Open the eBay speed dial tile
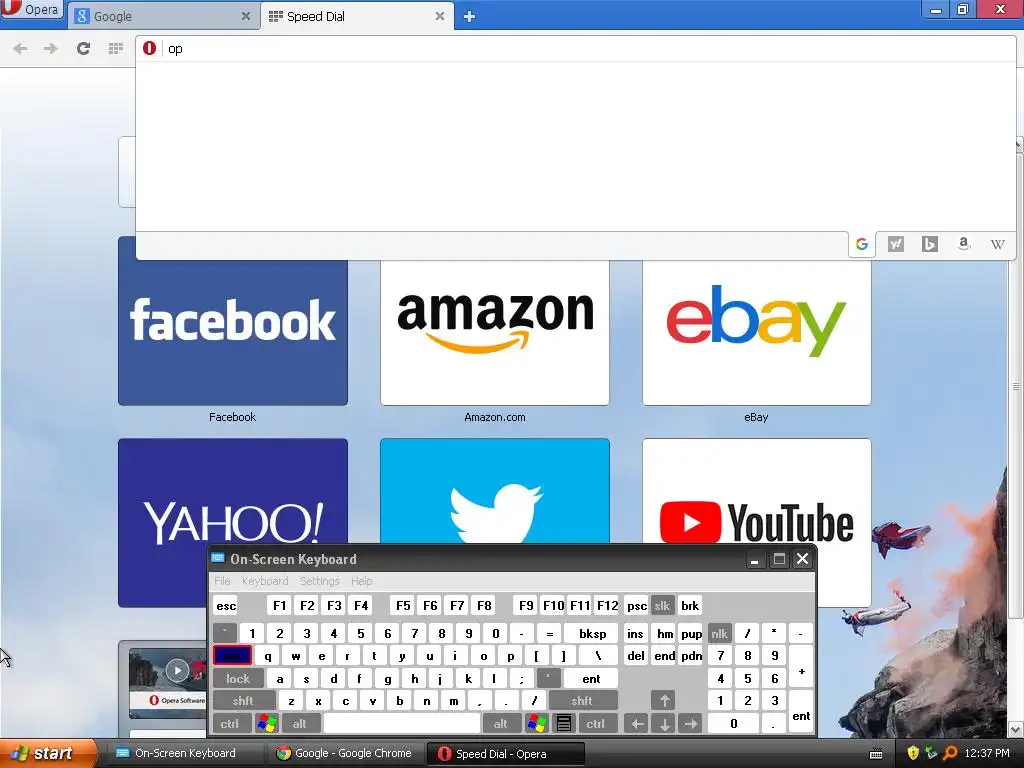 [x=756, y=332]
